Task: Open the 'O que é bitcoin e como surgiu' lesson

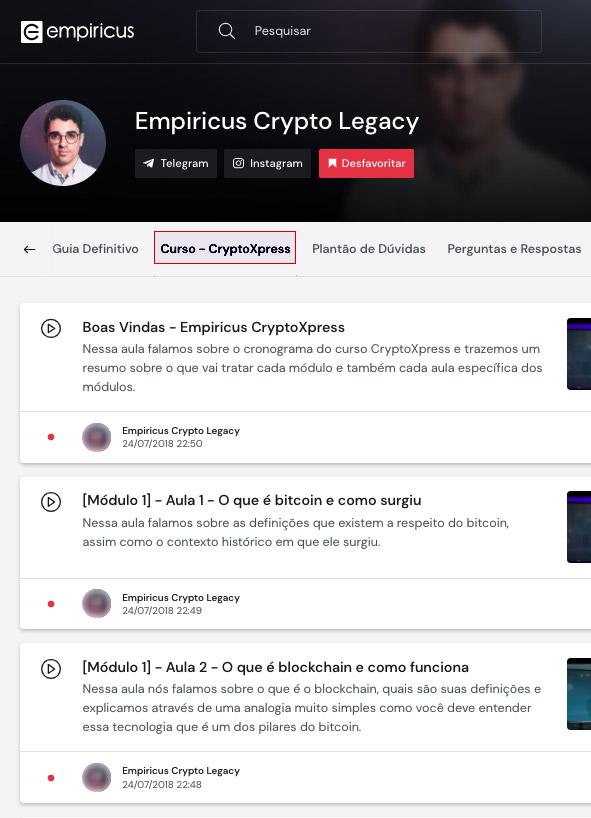Action: (252, 500)
